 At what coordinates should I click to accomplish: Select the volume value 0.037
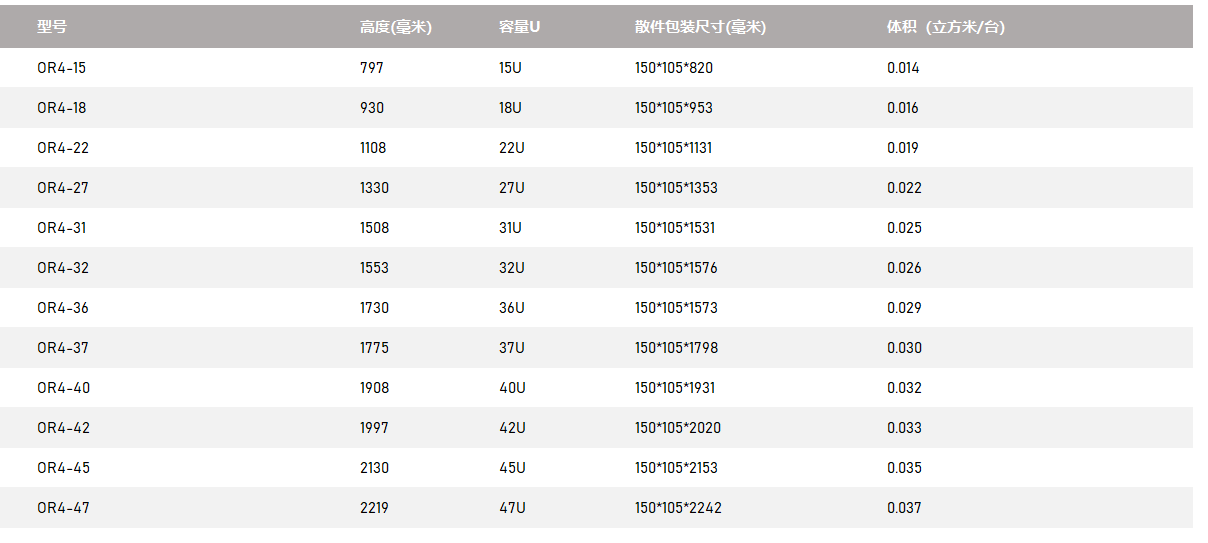(904, 508)
